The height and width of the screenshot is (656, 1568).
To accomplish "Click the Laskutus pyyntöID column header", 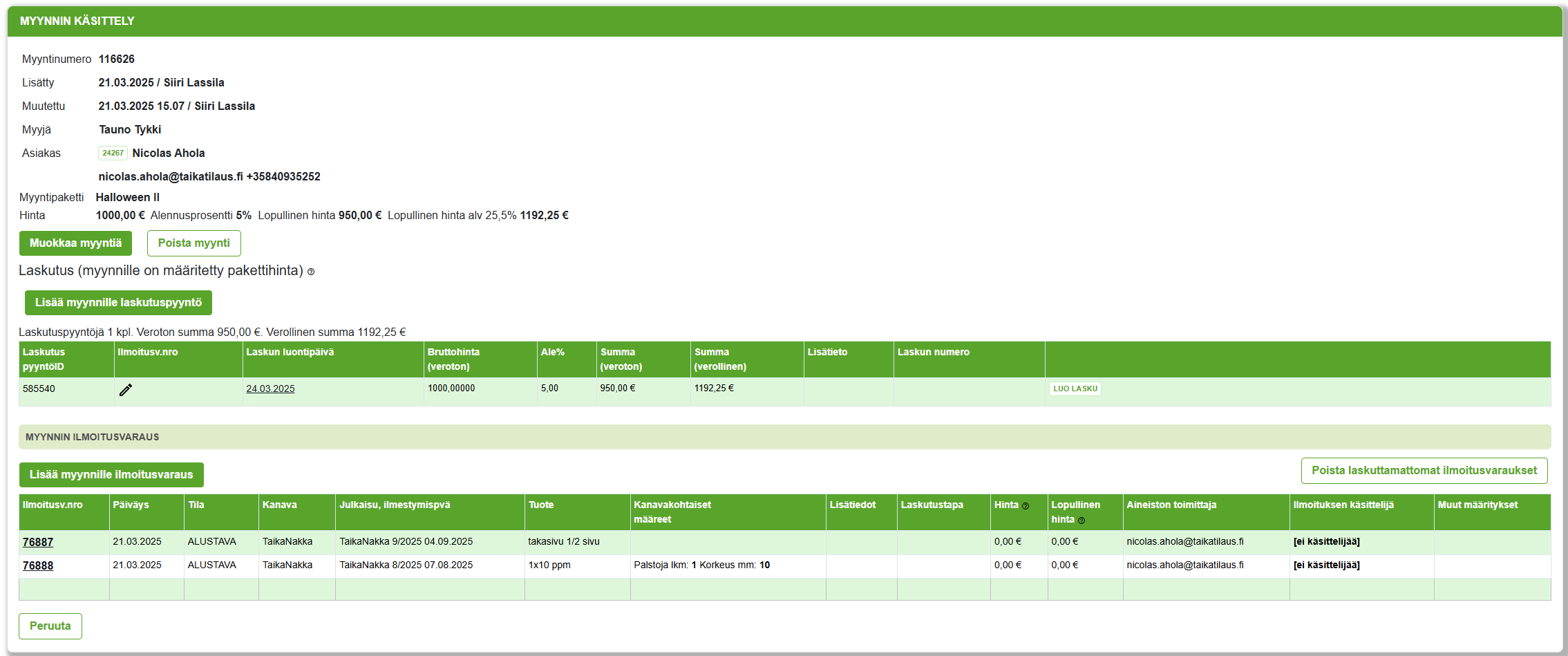I will [44, 359].
